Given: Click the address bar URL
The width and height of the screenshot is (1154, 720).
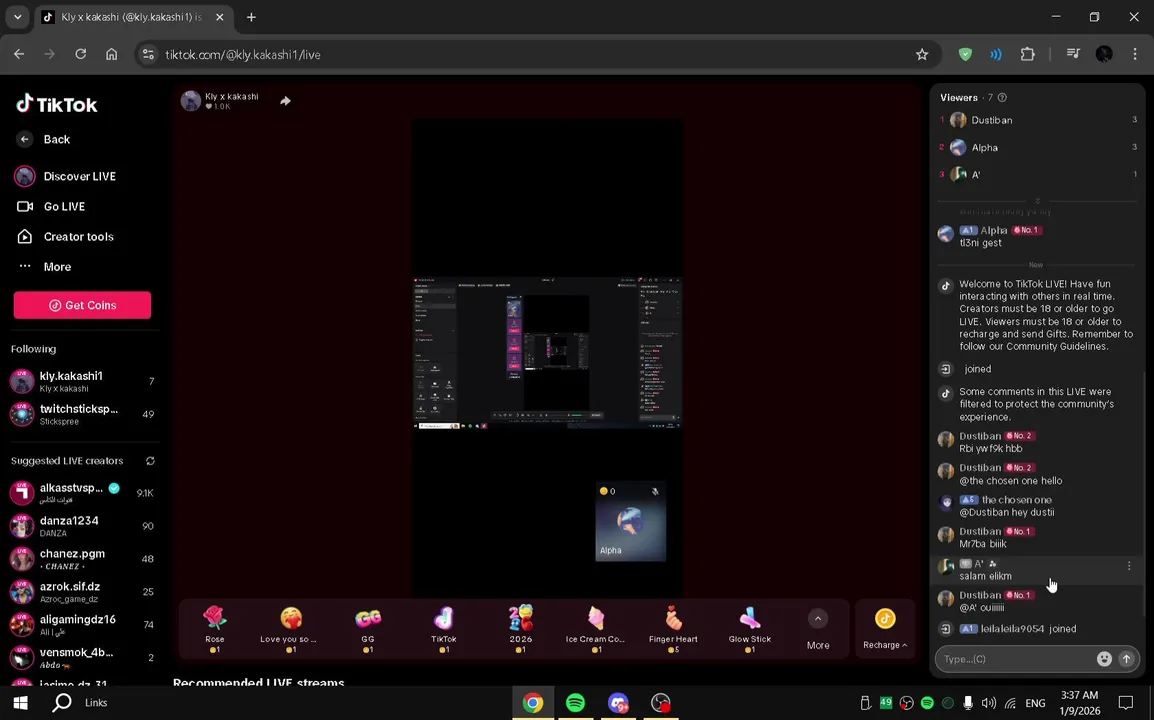Looking at the screenshot, I should pyautogui.click(x=242, y=54).
